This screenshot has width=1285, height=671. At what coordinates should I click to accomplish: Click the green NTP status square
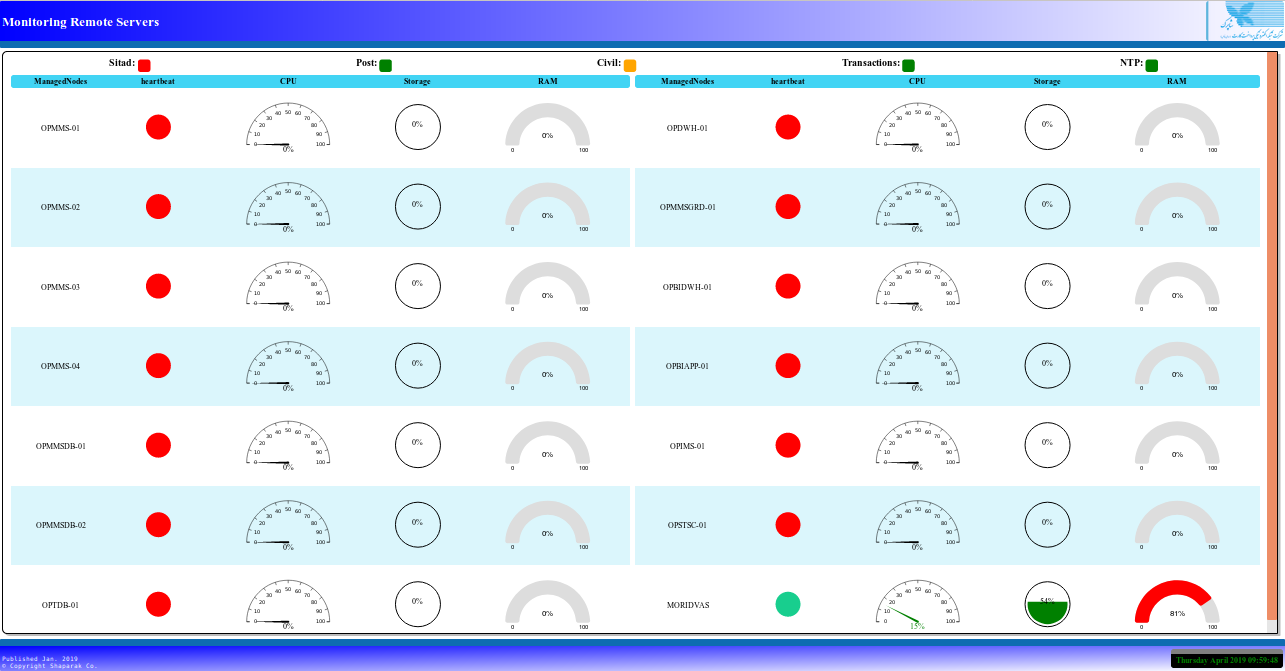(x=1152, y=65)
